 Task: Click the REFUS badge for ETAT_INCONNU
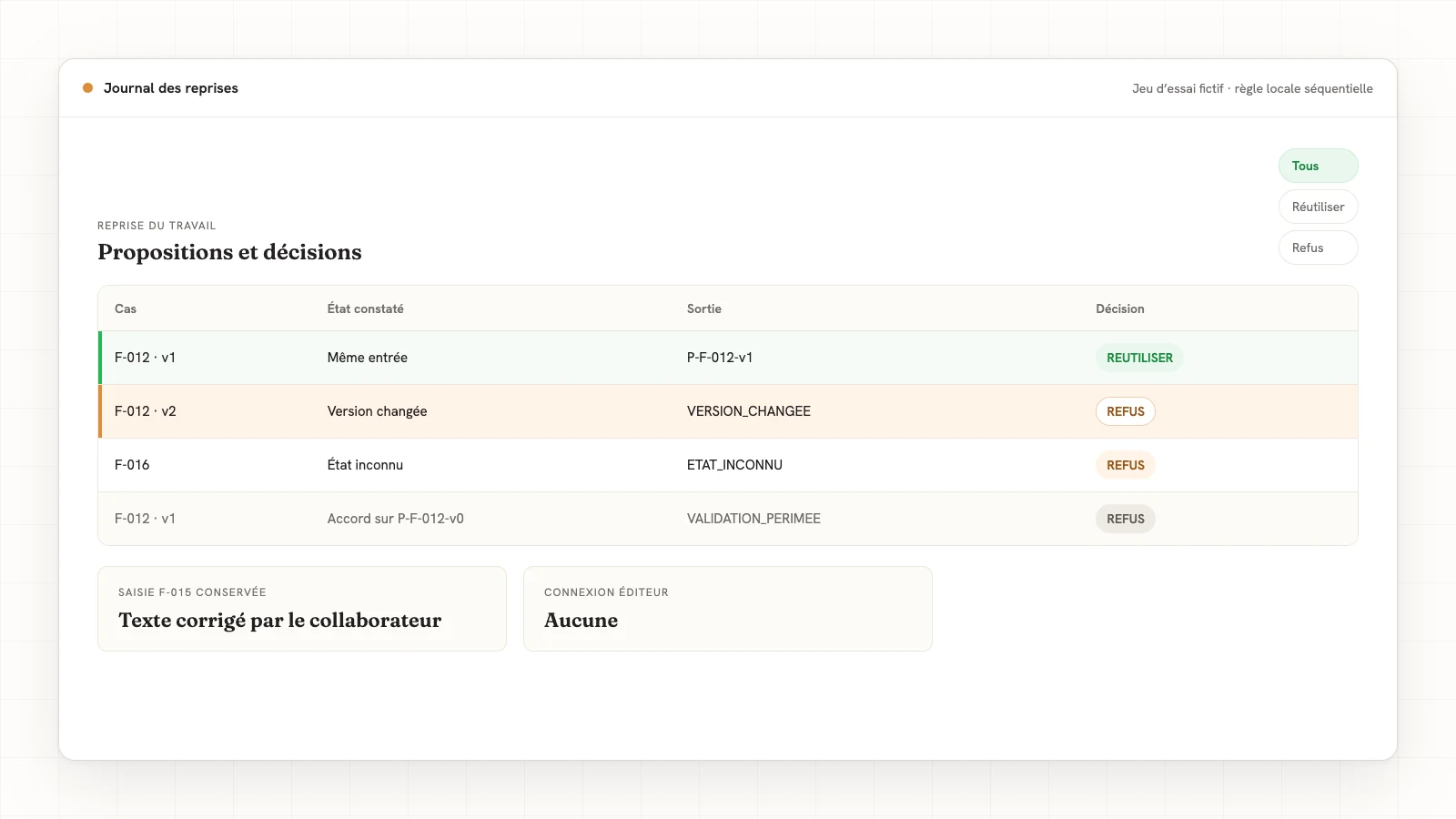coord(1126,465)
